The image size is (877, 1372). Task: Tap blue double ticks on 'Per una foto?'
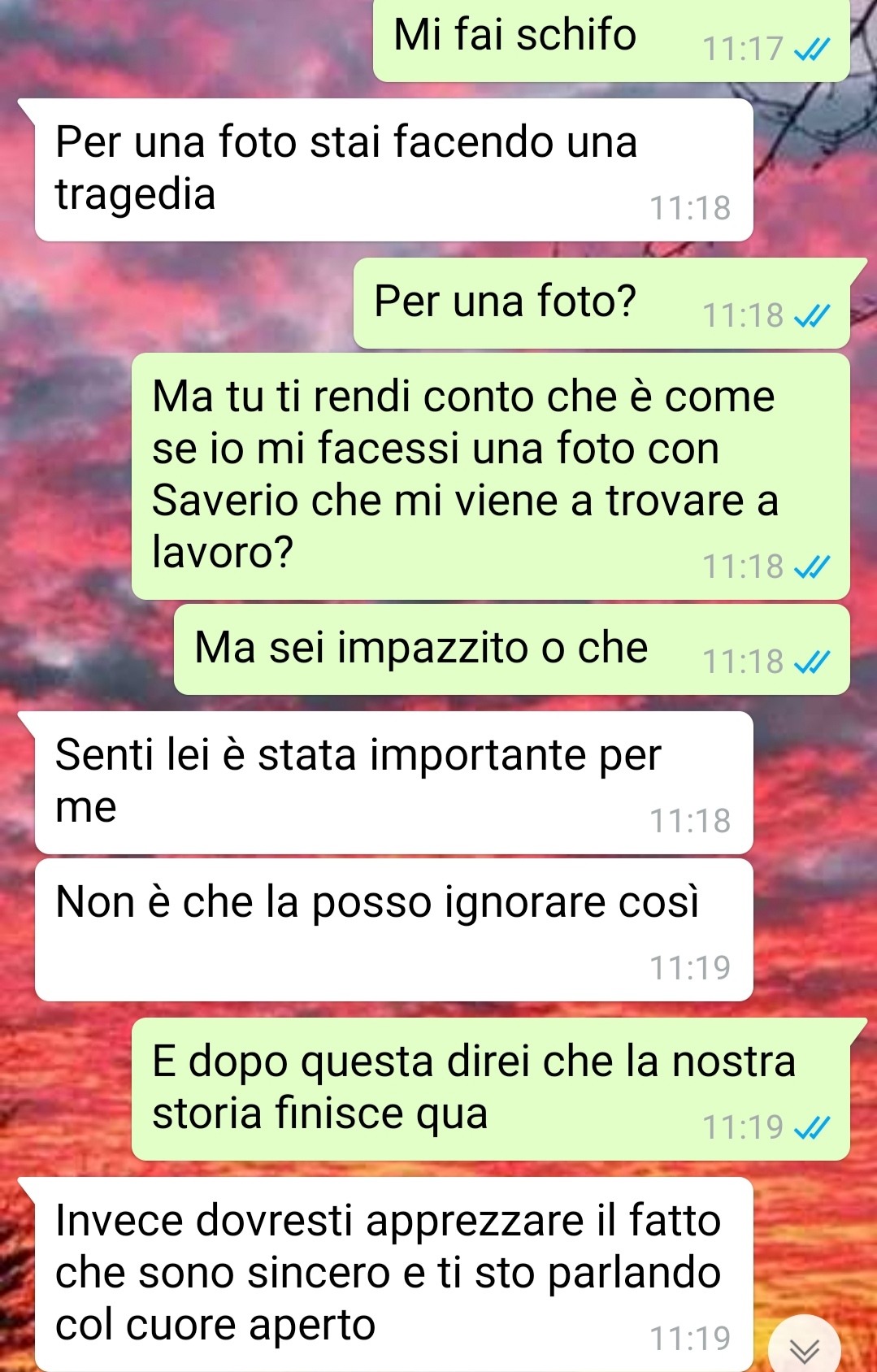pos(812,316)
